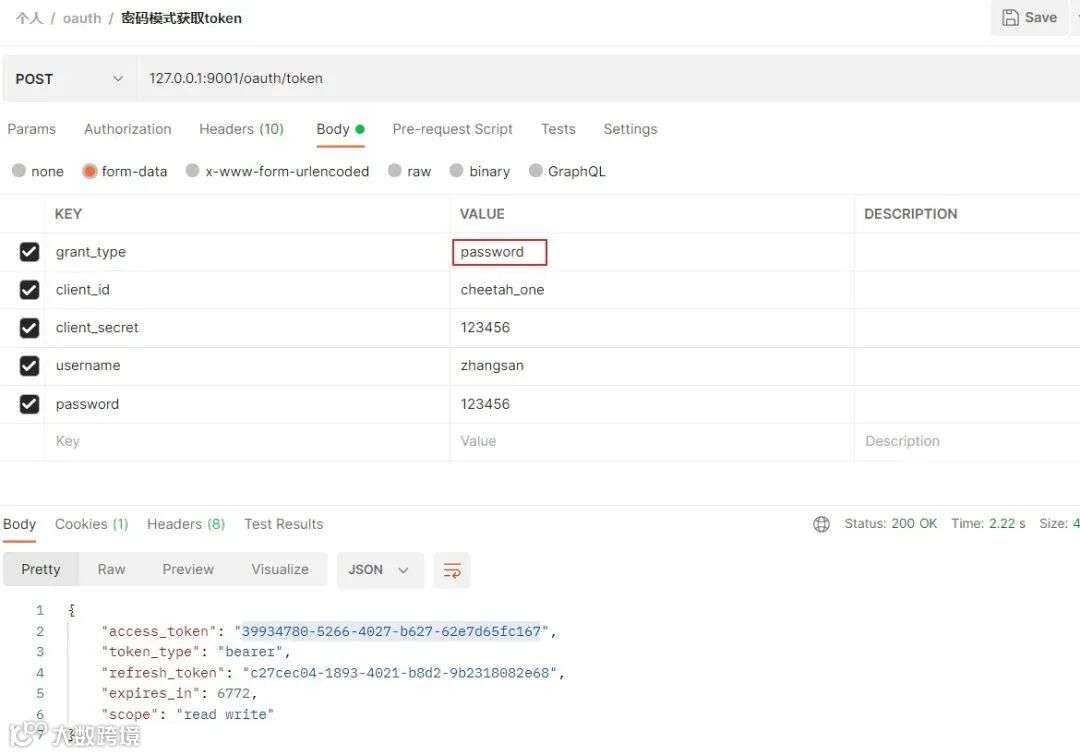Viewport: 1080px width, 755px height.
Task: Open the Headers (10) request tab
Action: [241, 129]
